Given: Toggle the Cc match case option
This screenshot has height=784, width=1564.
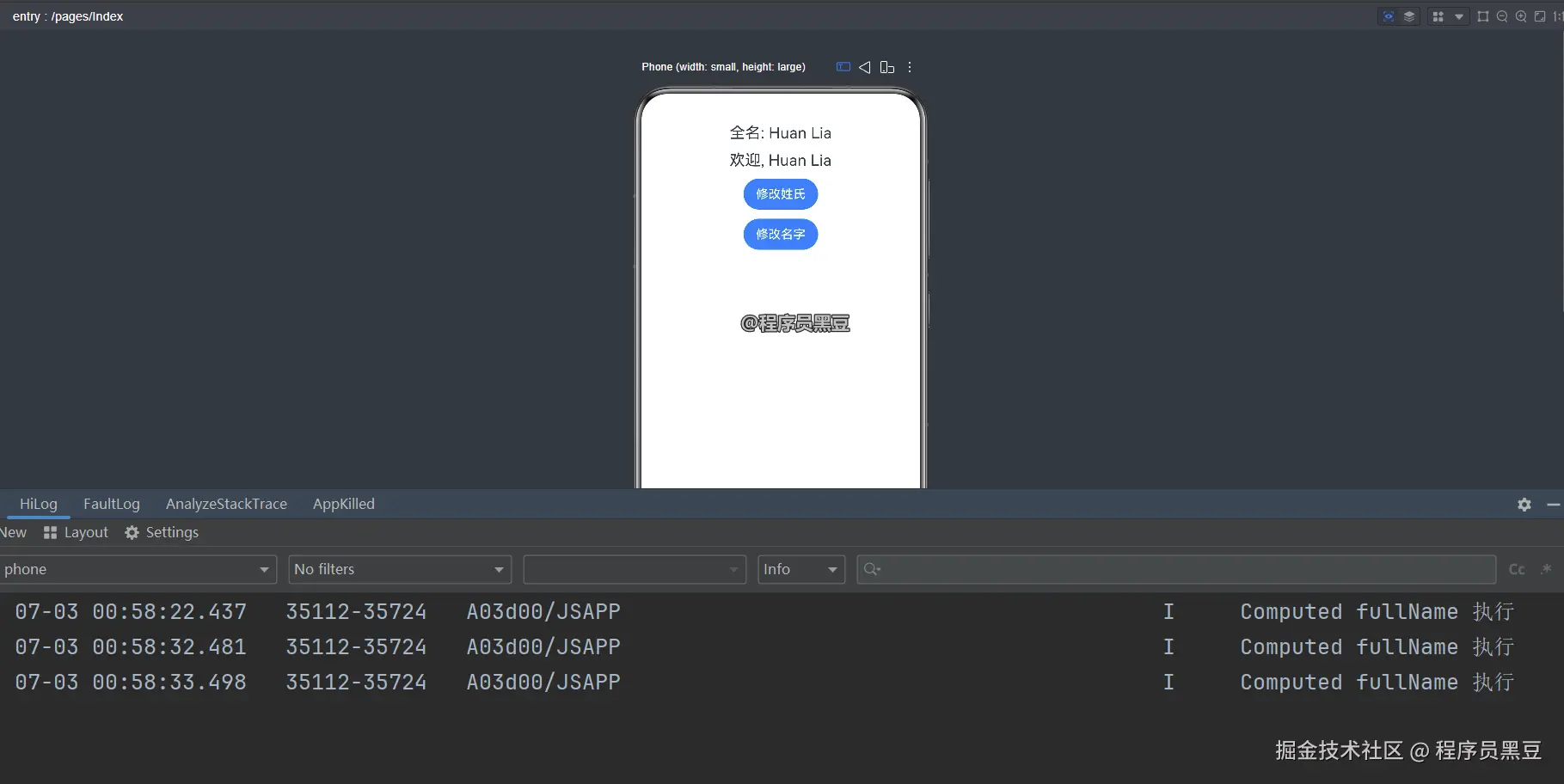Looking at the screenshot, I should coord(1517,569).
